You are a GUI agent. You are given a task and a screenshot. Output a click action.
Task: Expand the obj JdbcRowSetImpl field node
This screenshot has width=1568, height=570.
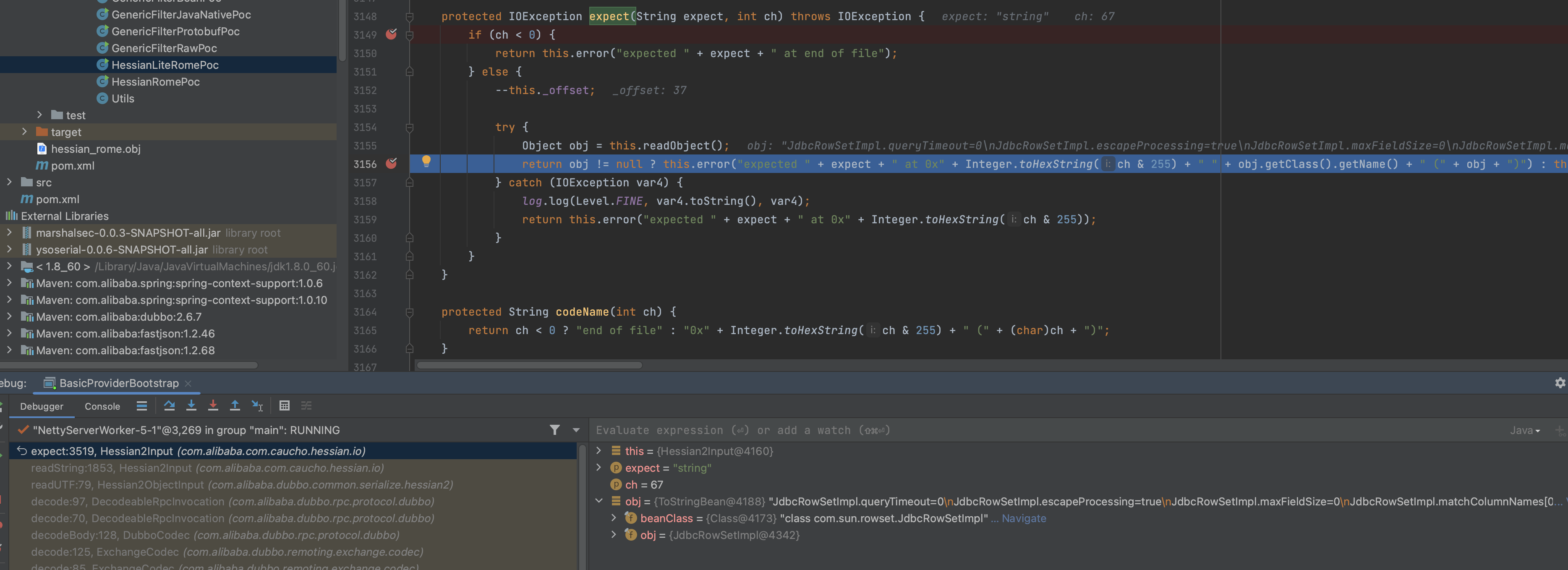point(614,534)
